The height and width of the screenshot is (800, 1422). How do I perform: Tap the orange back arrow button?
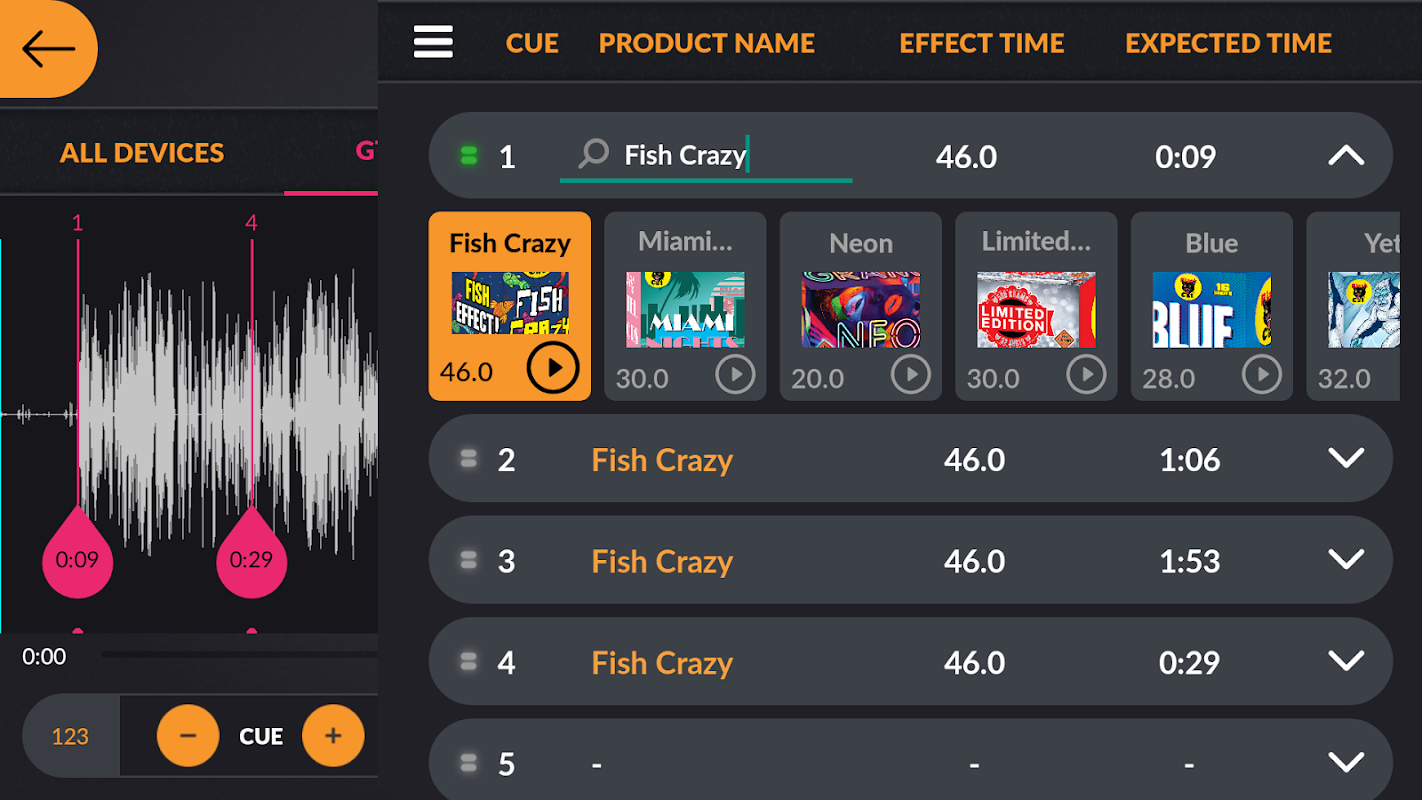48,48
